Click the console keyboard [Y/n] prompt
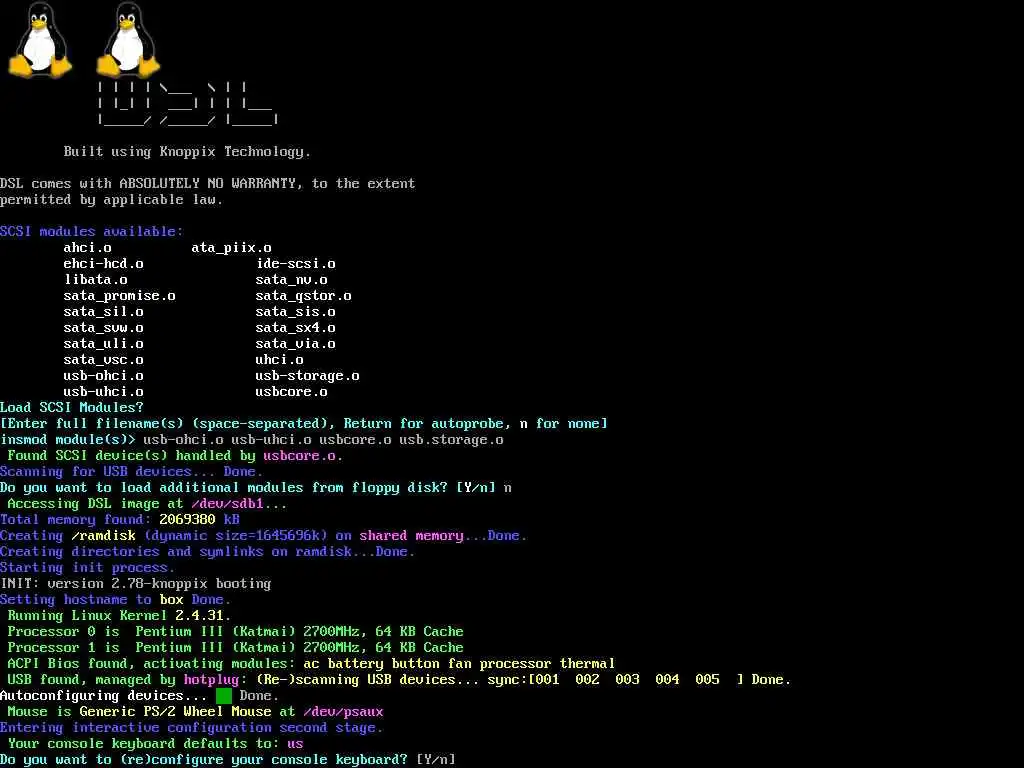1024x768 pixels. click(x=227, y=760)
